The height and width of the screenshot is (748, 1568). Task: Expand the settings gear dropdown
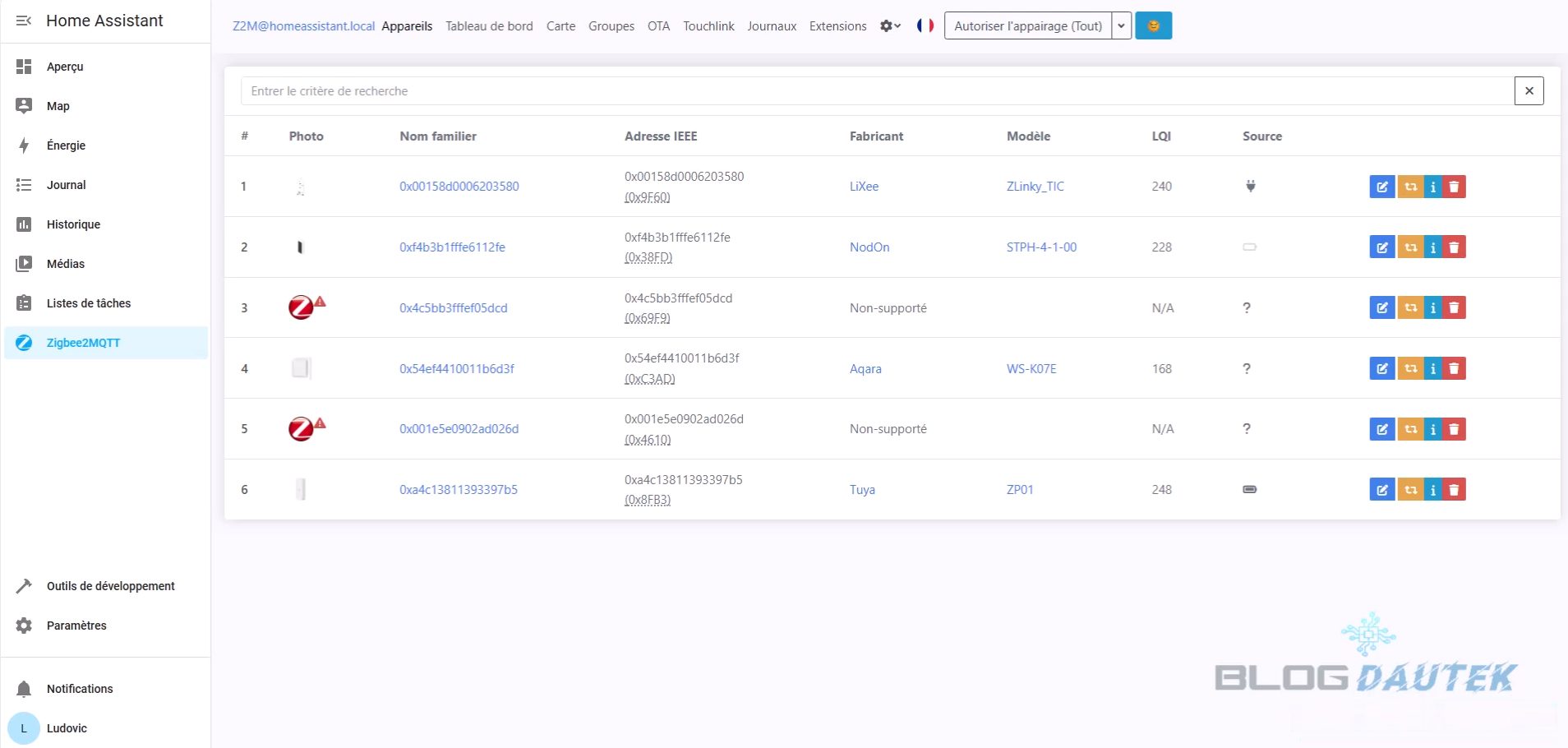[890, 26]
